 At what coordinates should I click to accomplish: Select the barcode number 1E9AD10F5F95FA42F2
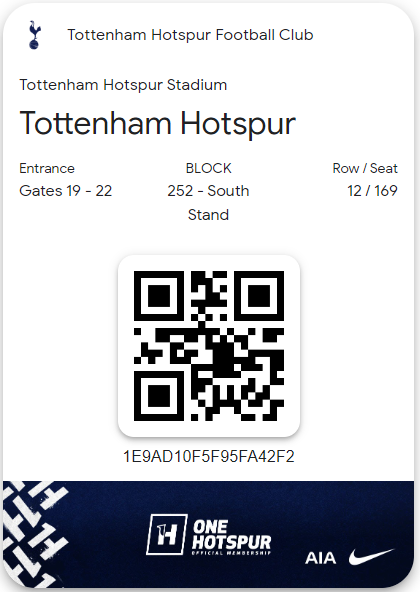coord(209,456)
